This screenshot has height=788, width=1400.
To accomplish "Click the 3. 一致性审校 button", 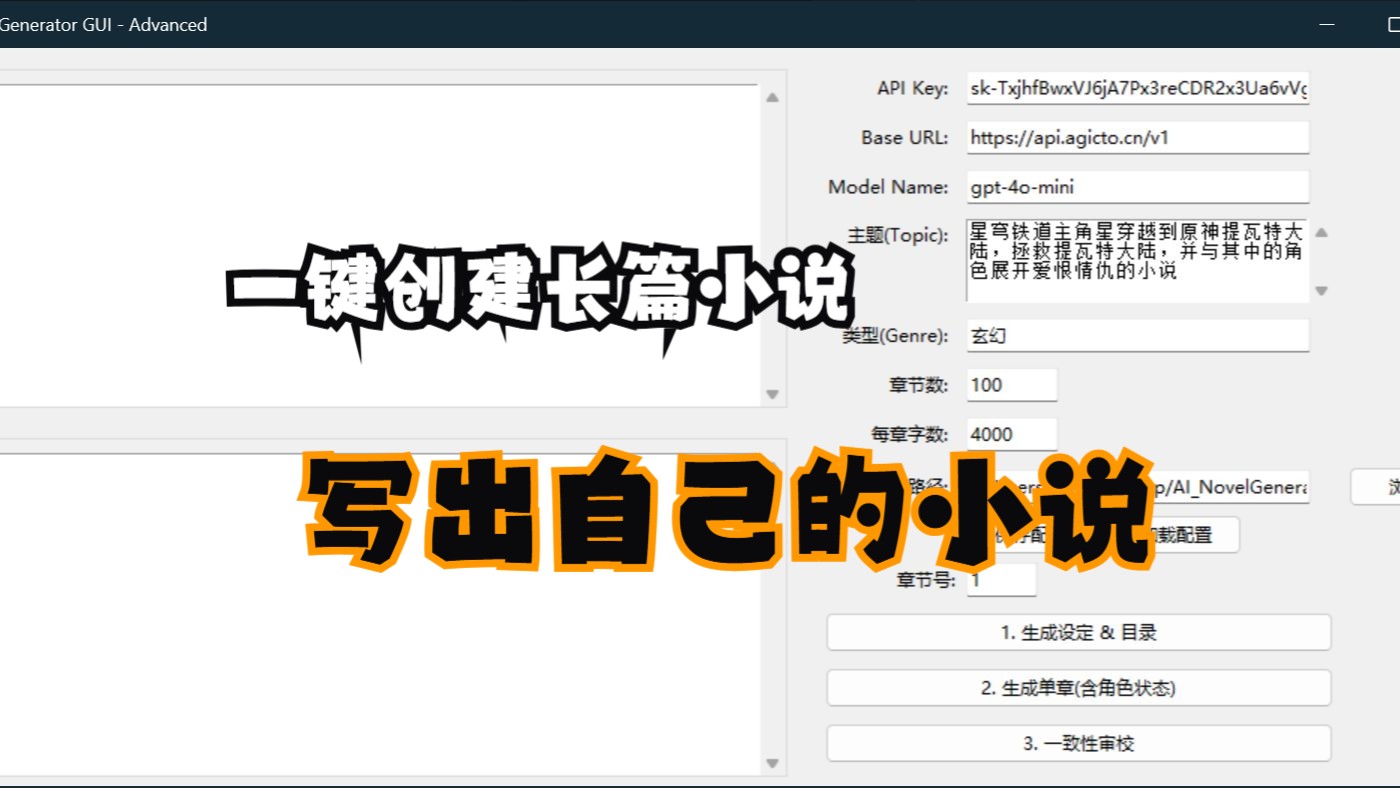I will 1078,743.
